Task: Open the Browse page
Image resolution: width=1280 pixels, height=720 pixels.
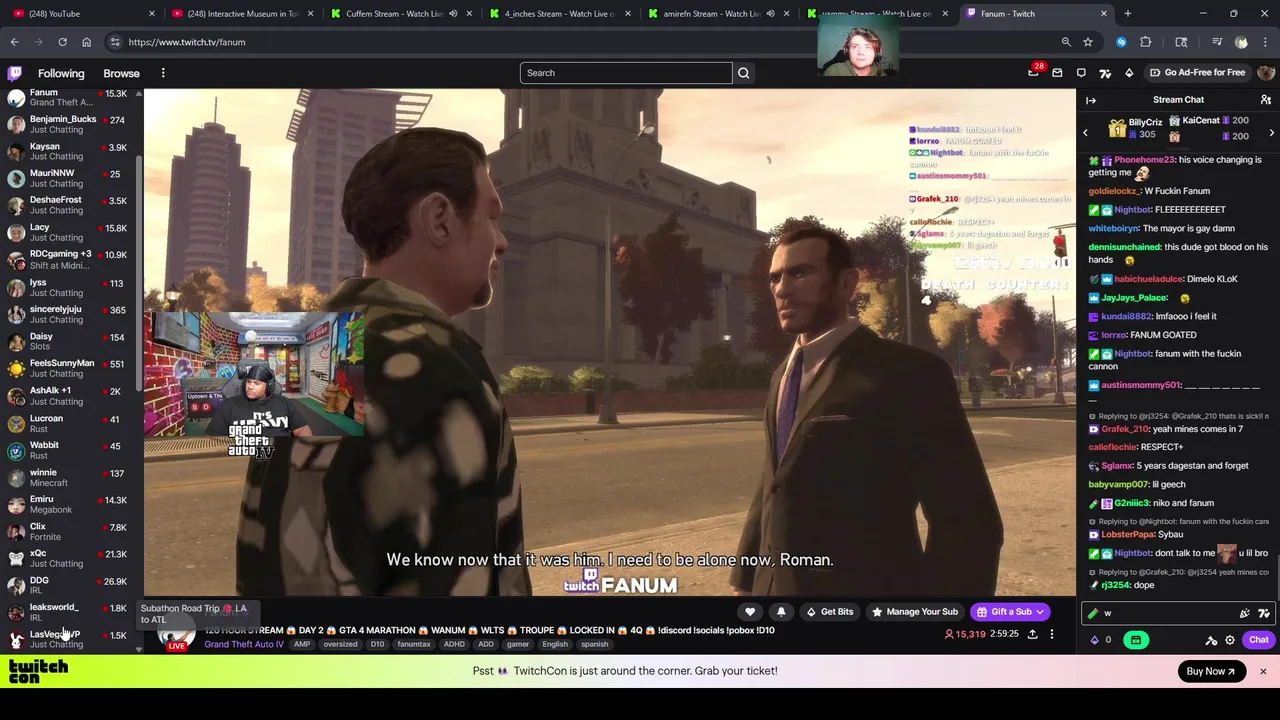Action: coord(121,73)
